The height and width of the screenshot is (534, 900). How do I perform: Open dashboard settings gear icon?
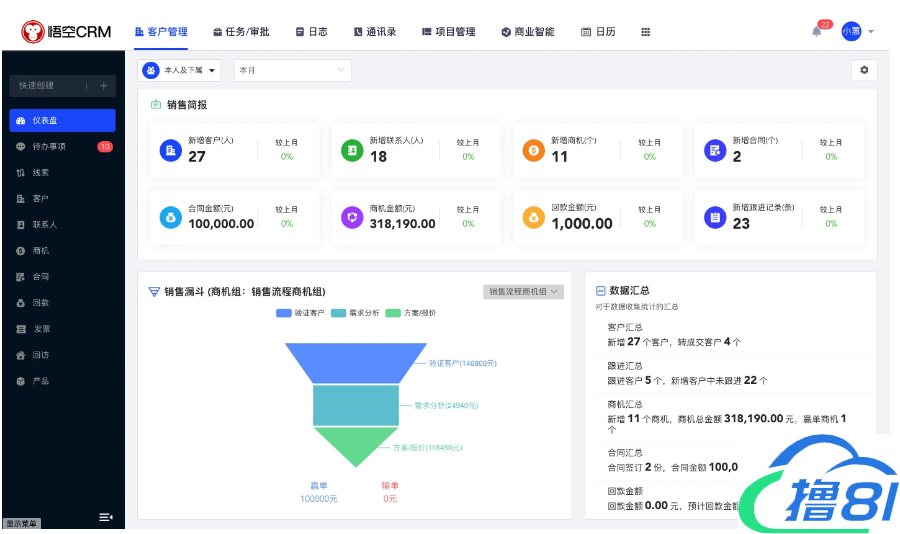tap(864, 70)
